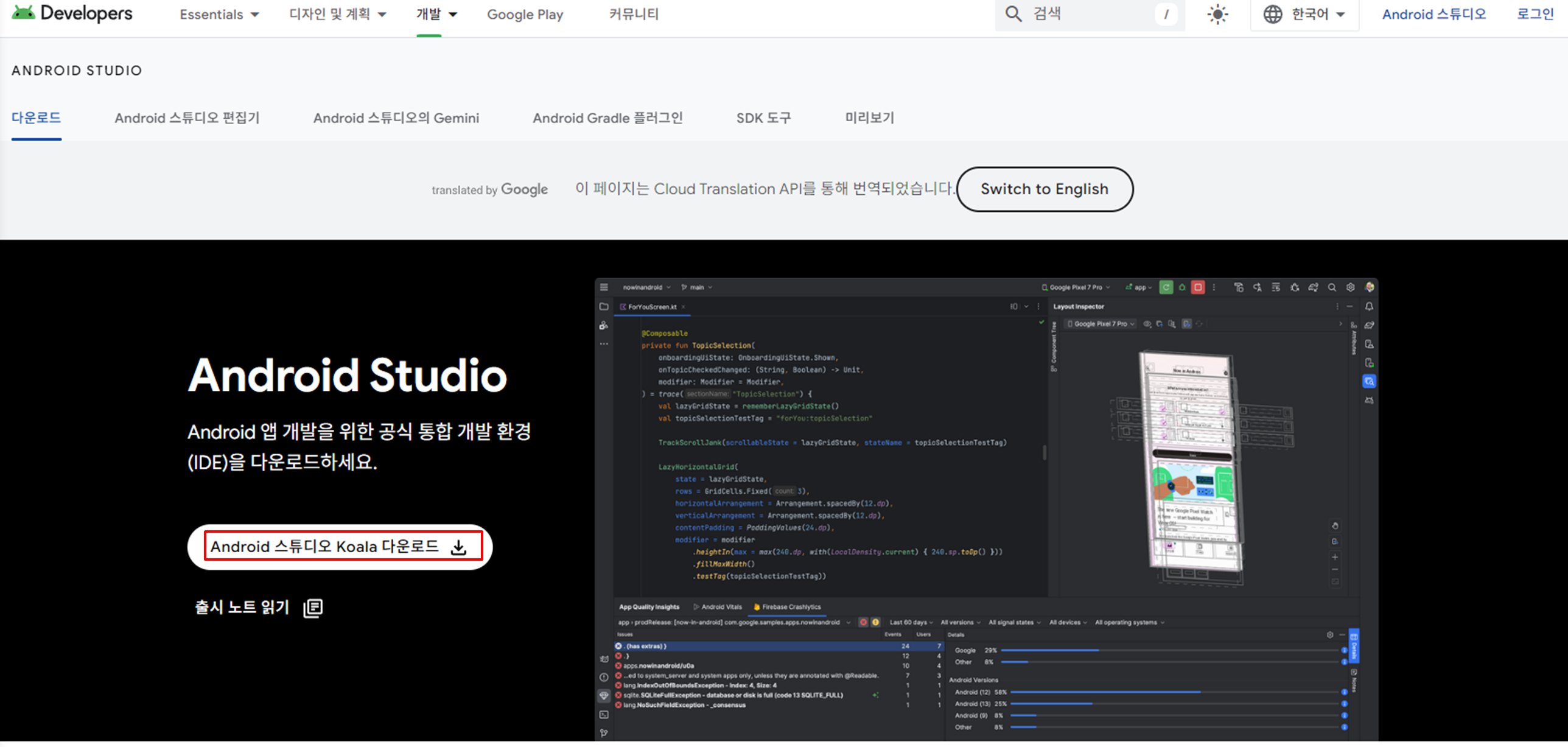The image size is (1568, 747).
Task: Select the 다운로드 tab
Action: [37, 117]
